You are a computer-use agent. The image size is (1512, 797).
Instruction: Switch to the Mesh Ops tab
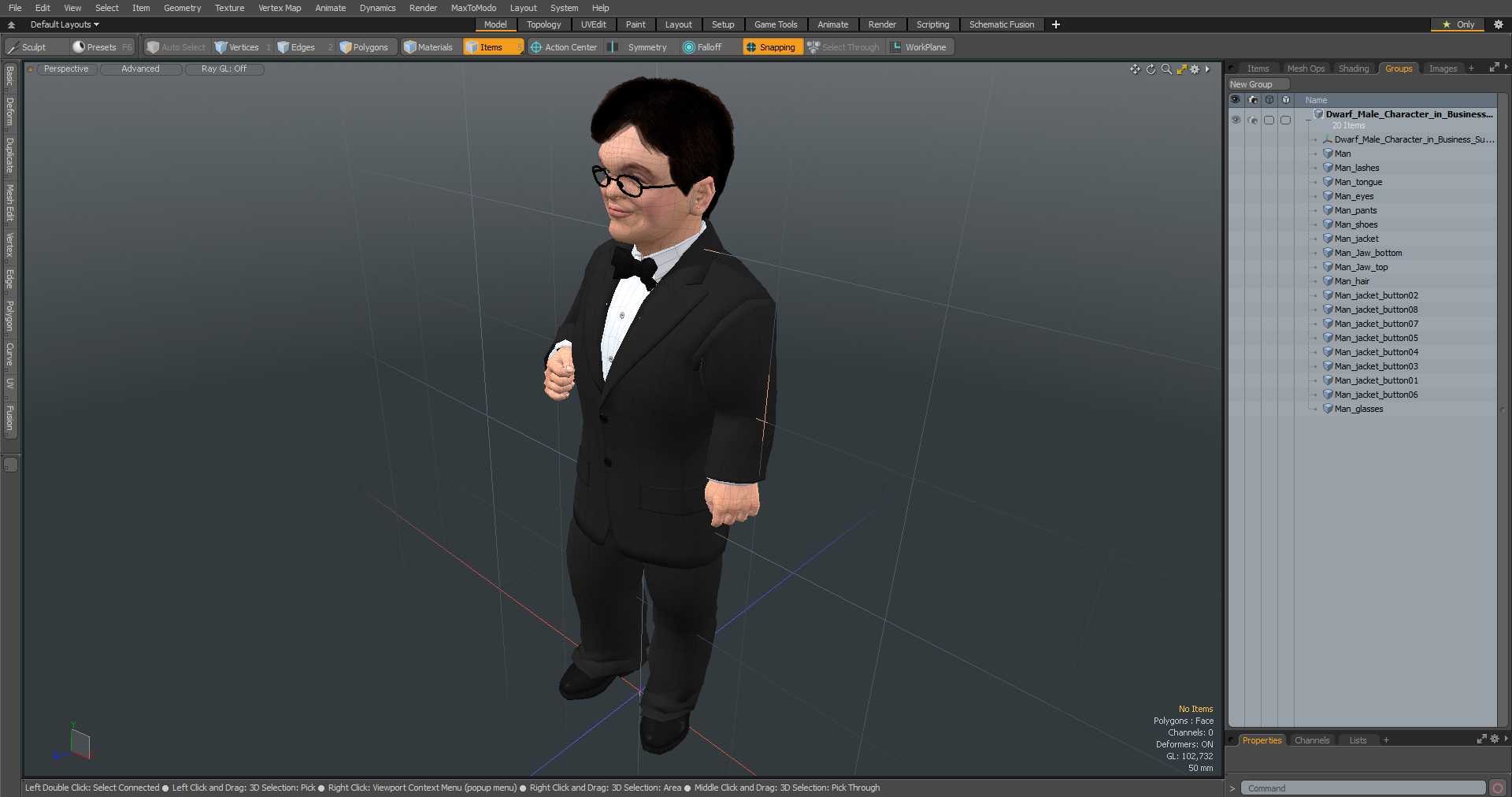point(1306,69)
